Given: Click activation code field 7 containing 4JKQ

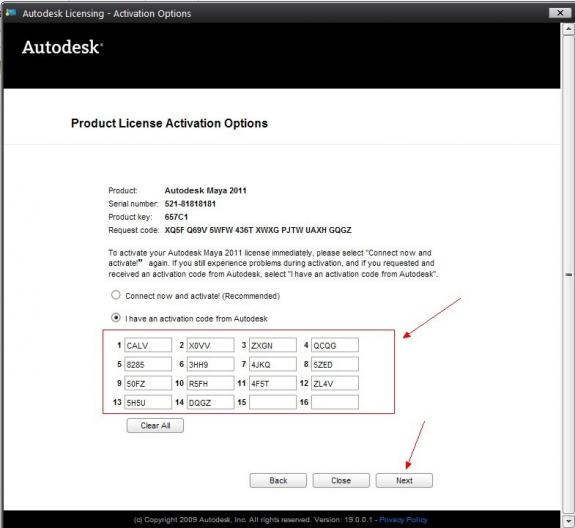Looking at the screenshot, I should point(272,364).
